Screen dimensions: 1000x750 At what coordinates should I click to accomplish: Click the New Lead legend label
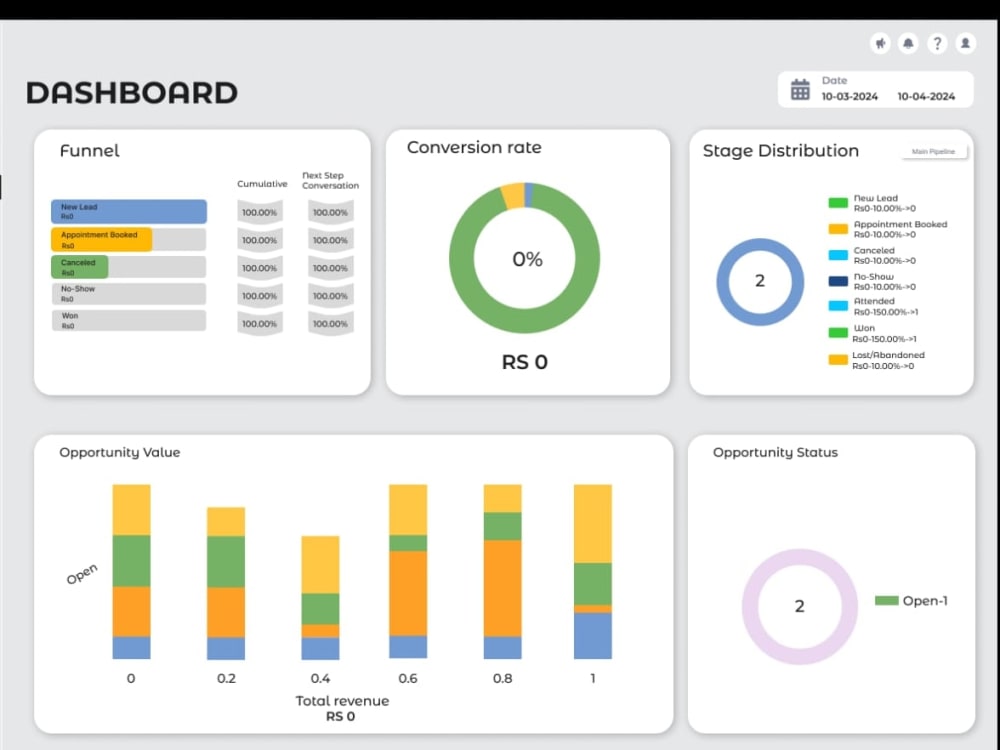(x=876, y=198)
